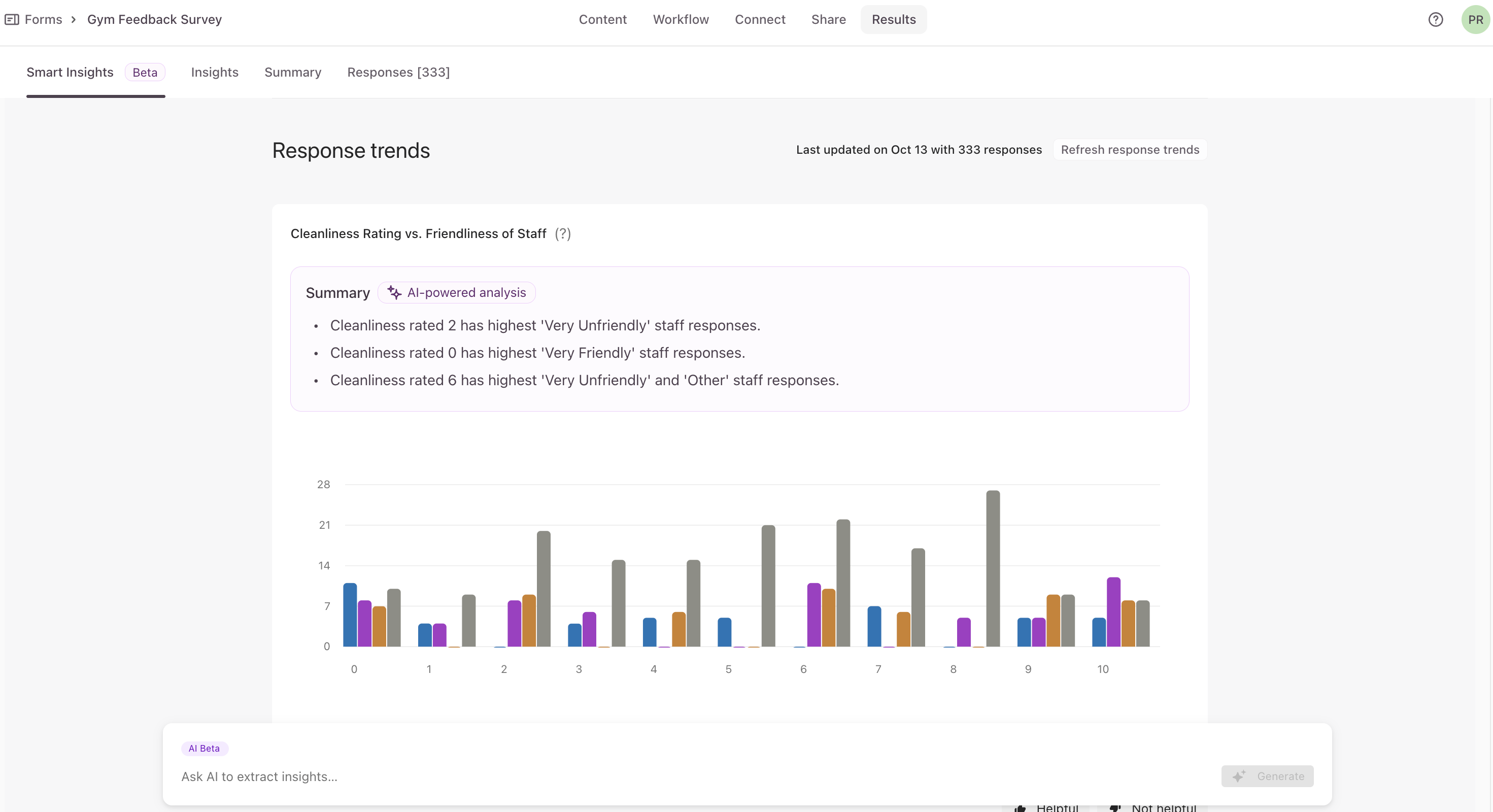Screen dimensions: 1493x812
Task: Click Refresh response trends button
Action: tap(1130, 150)
